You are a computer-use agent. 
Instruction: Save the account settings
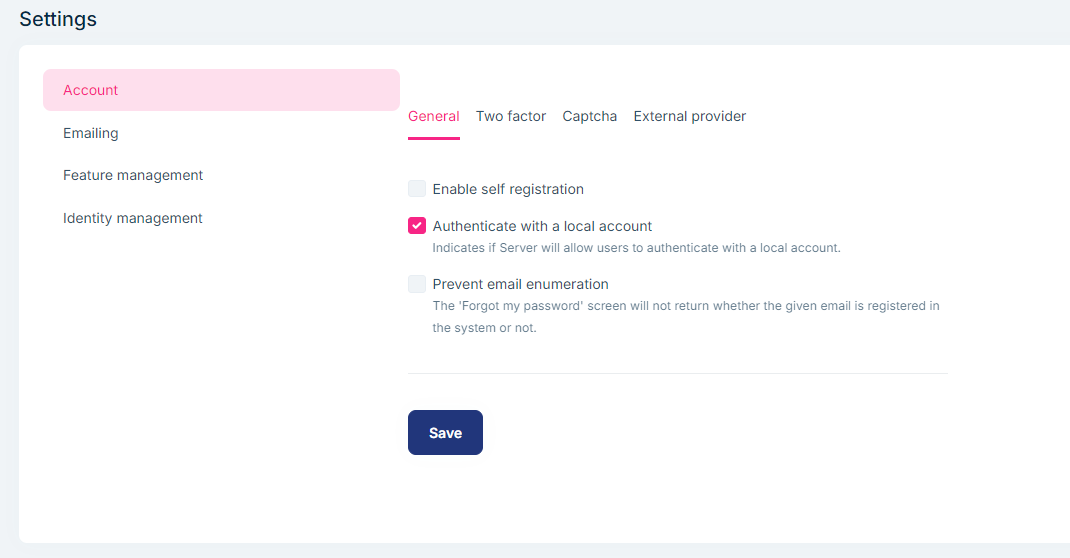pyautogui.click(x=445, y=432)
